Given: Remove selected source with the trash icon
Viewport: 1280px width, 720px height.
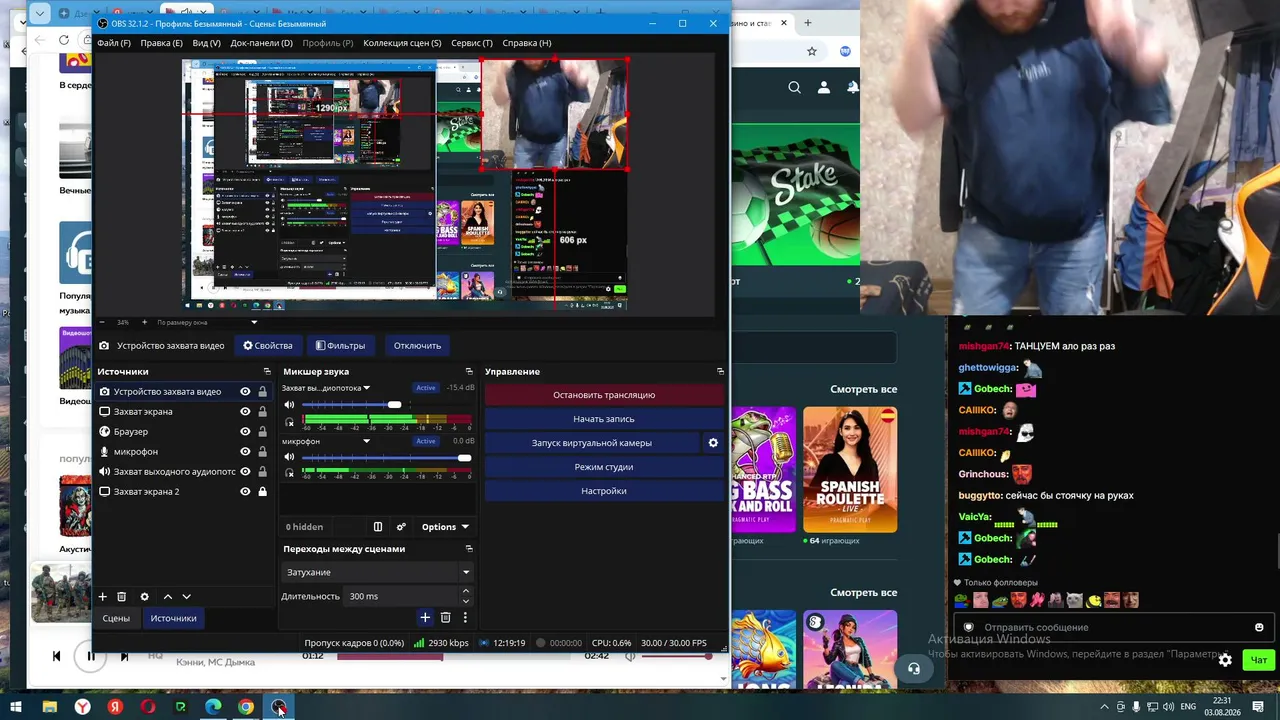Looking at the screenshot, I should (122, 597).
